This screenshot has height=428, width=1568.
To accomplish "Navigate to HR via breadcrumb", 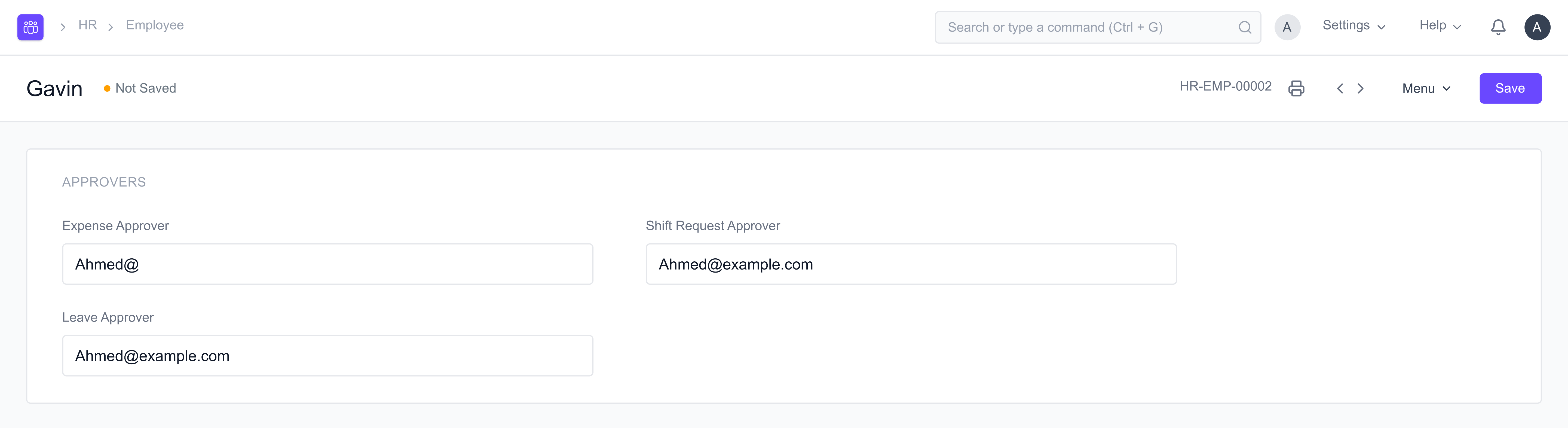I will [x=88, y=25].
